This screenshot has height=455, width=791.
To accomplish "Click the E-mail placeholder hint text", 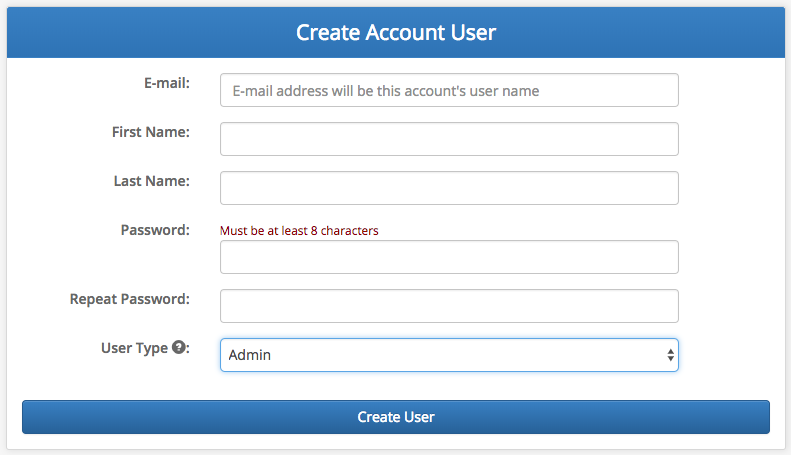I will tap(386, 91).
